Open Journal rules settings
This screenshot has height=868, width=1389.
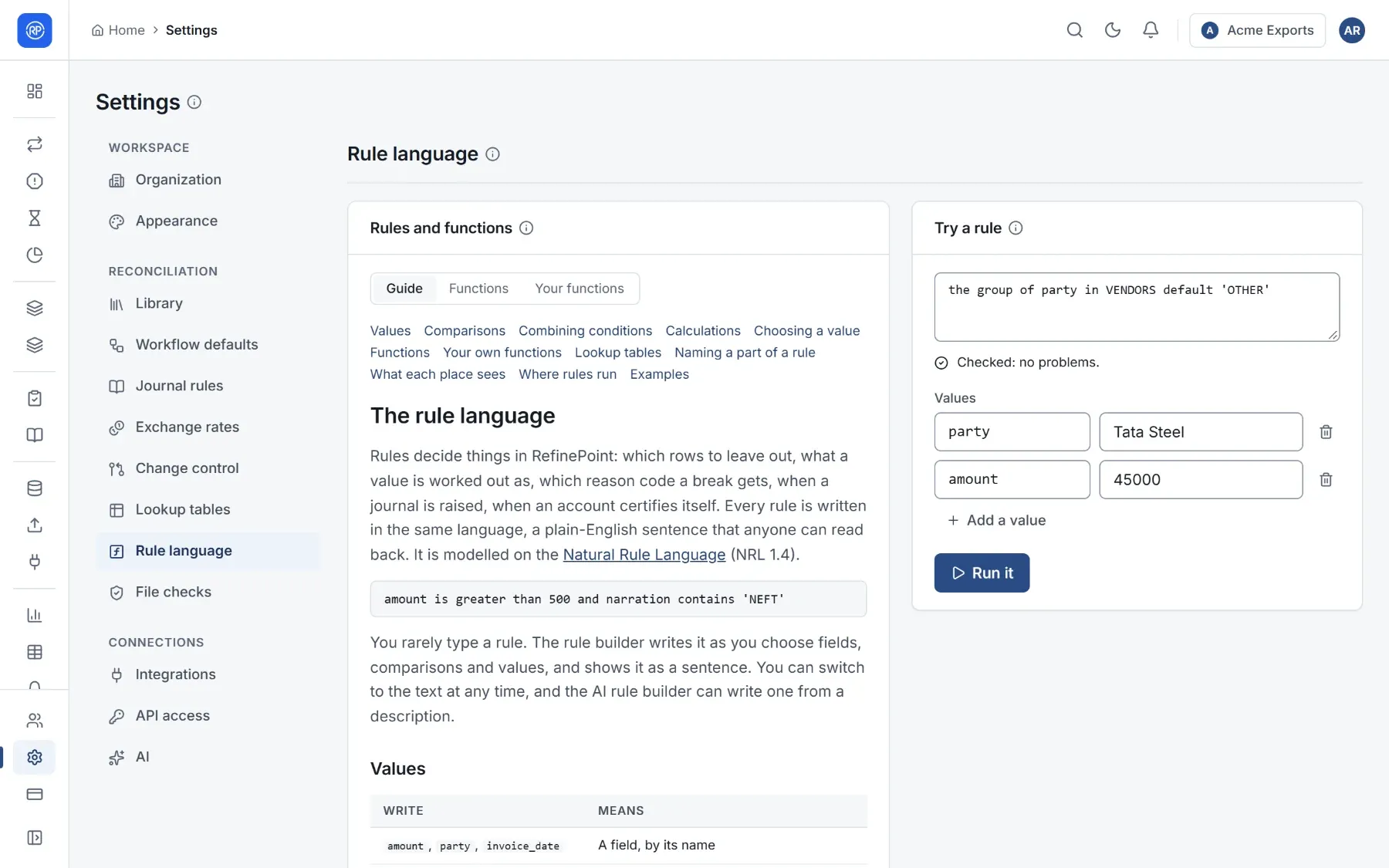click(208, 386)
